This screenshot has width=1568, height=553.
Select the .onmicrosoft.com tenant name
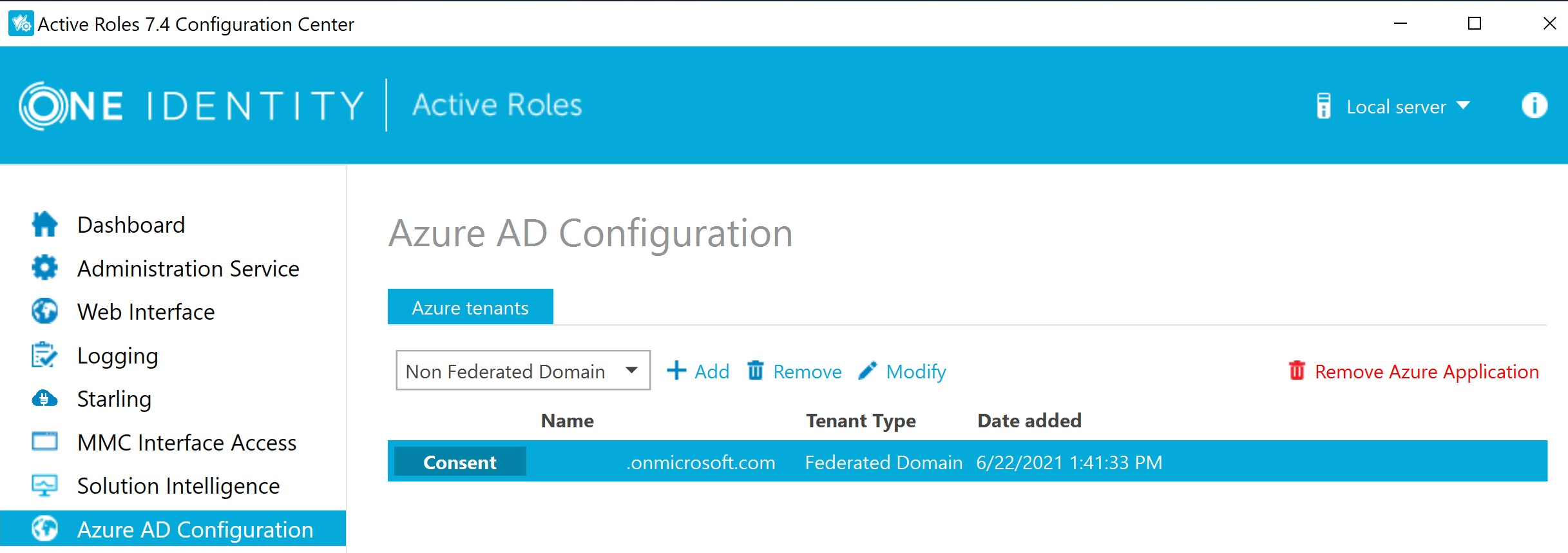pyautogui.click(x=700, y=462)
